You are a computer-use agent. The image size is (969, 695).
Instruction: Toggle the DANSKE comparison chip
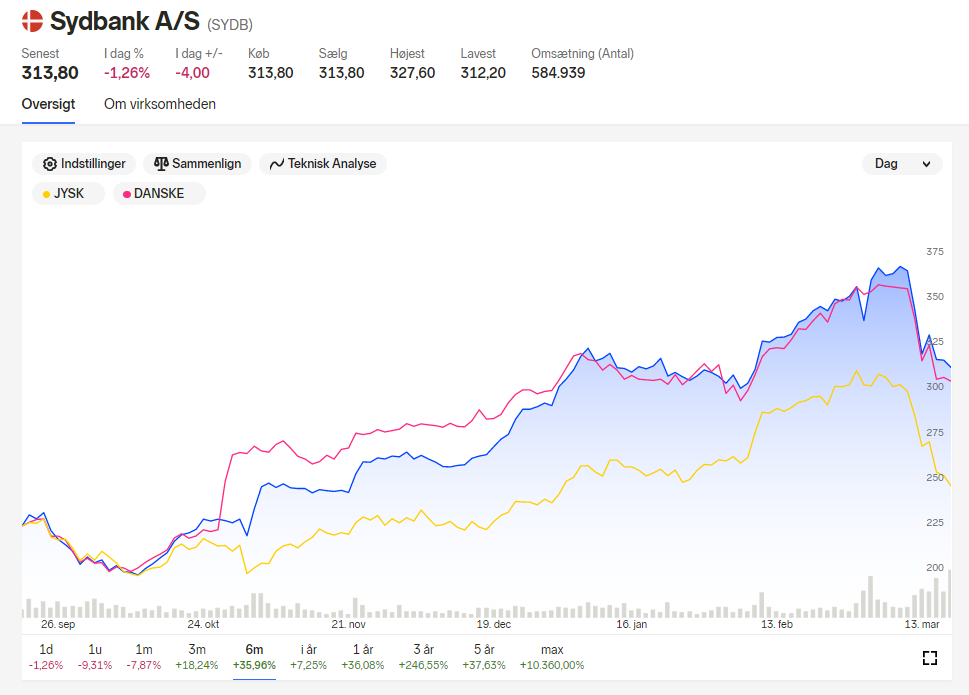tap(159, 193)
